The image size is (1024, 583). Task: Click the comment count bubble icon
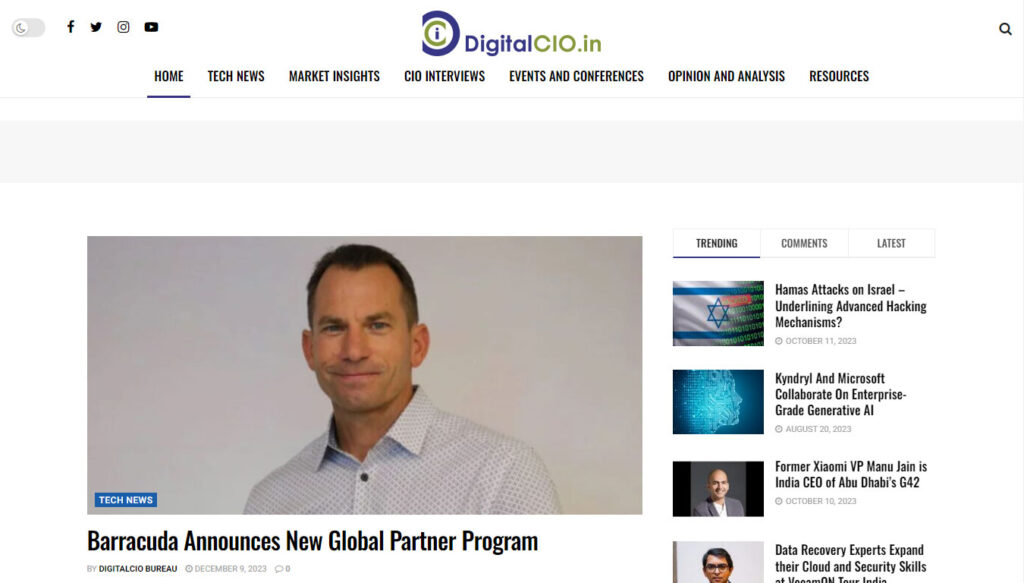pos(279,569)
